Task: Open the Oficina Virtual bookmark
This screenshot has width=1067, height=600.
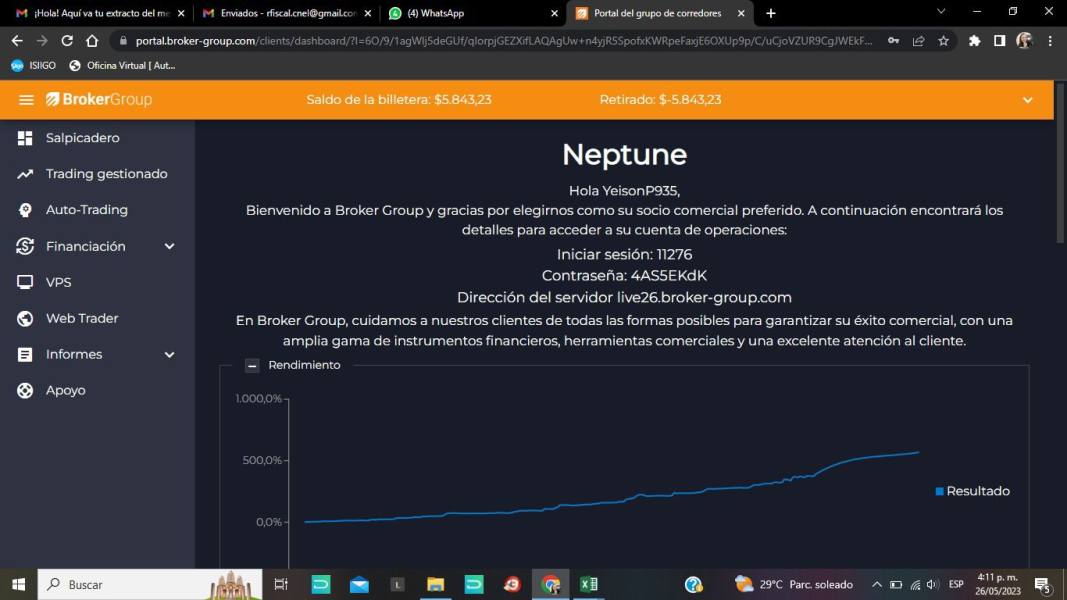Action: pyautogui.click(x=122, y=65)
